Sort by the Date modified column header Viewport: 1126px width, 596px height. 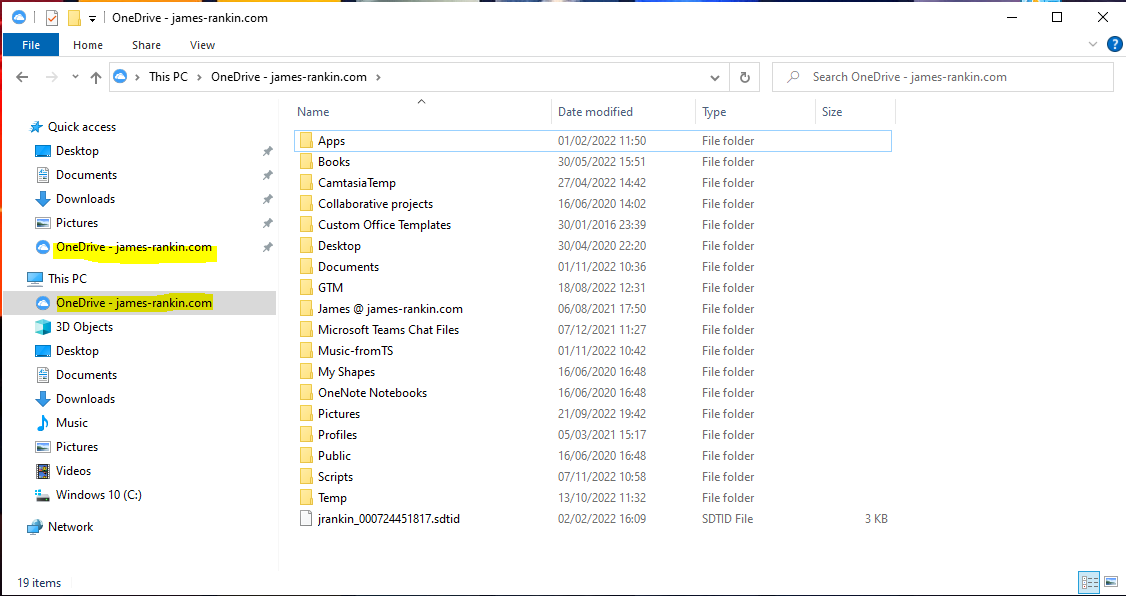point(595,112)
